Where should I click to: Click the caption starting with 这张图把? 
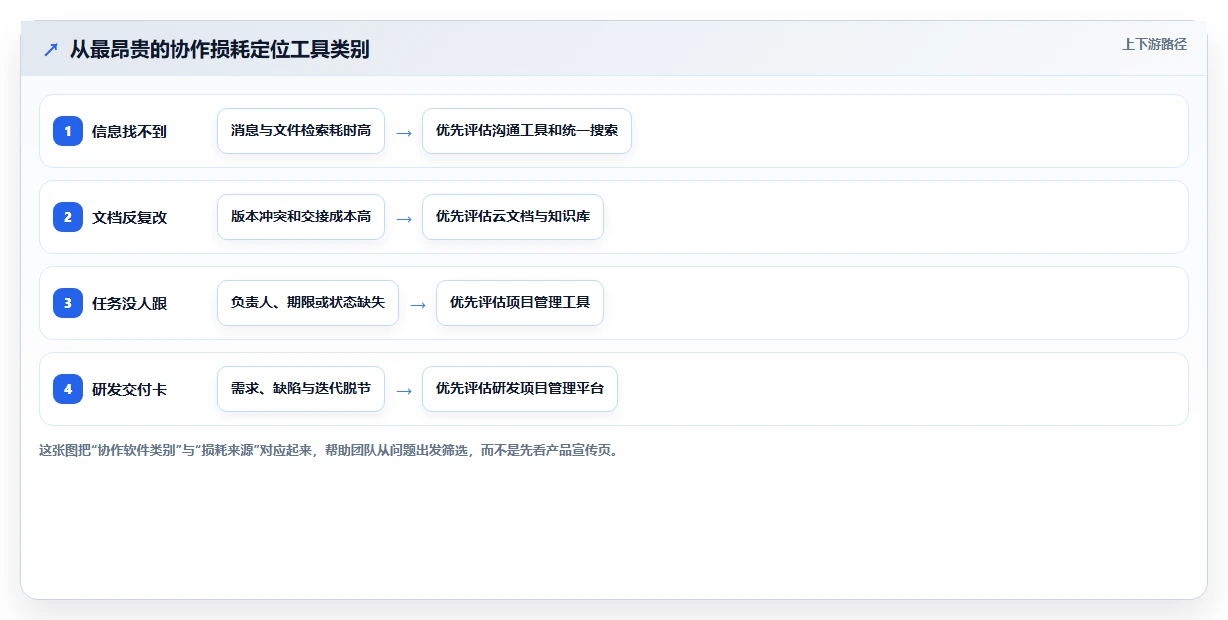click(x=329, y=450)
